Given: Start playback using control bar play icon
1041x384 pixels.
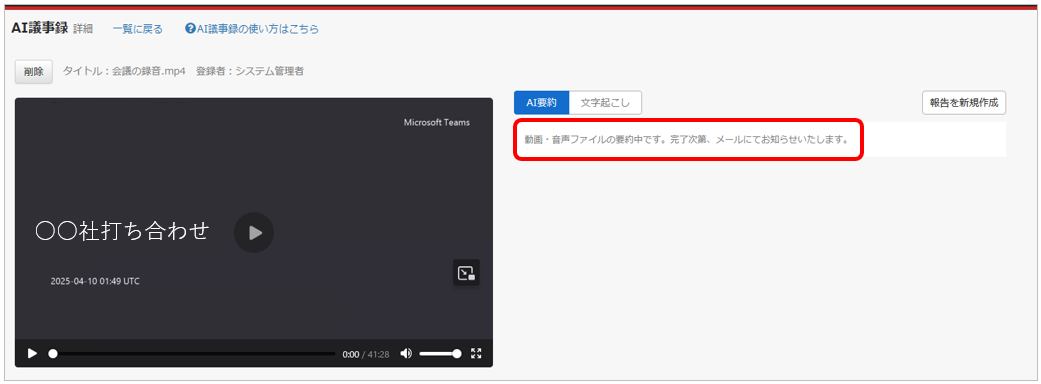Looking at the screenshot, I should pos(32,353).
